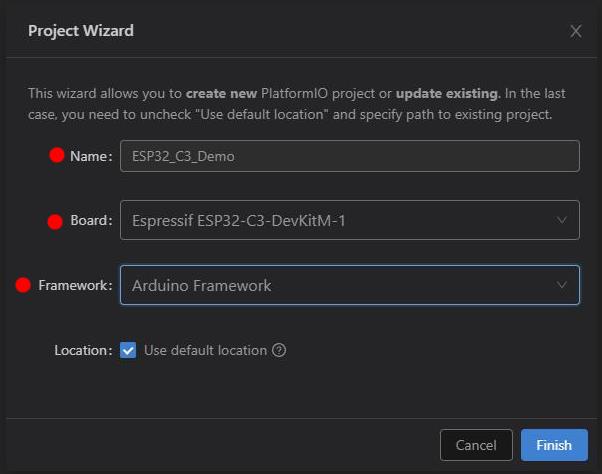This screenshot has width=602, height=474.
Task: Expand the Arduino Framework dropdown
Action: pyautogui.click(x=350, y=285)
